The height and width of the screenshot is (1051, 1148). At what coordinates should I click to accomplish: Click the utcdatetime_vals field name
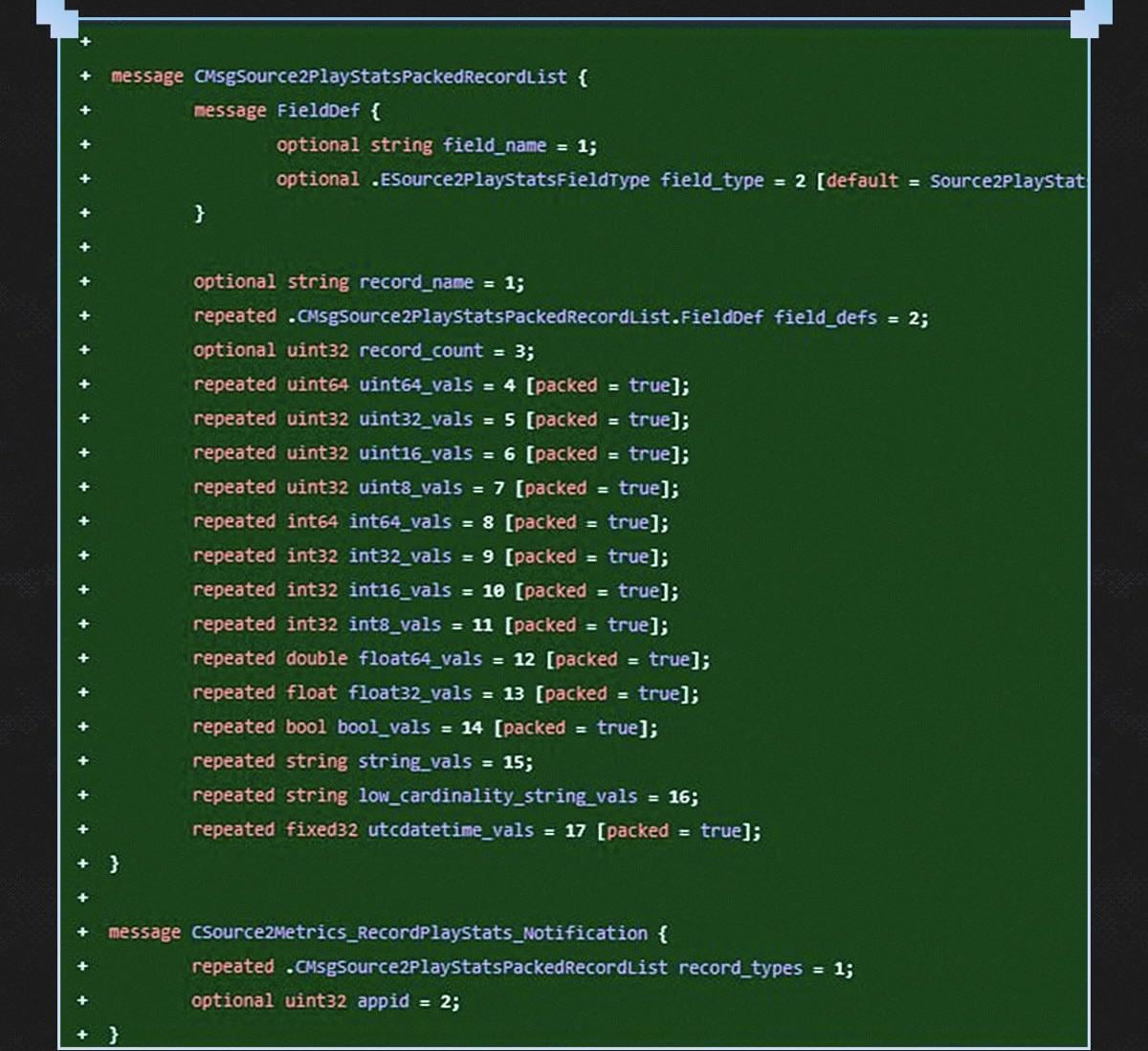[451, 830]
